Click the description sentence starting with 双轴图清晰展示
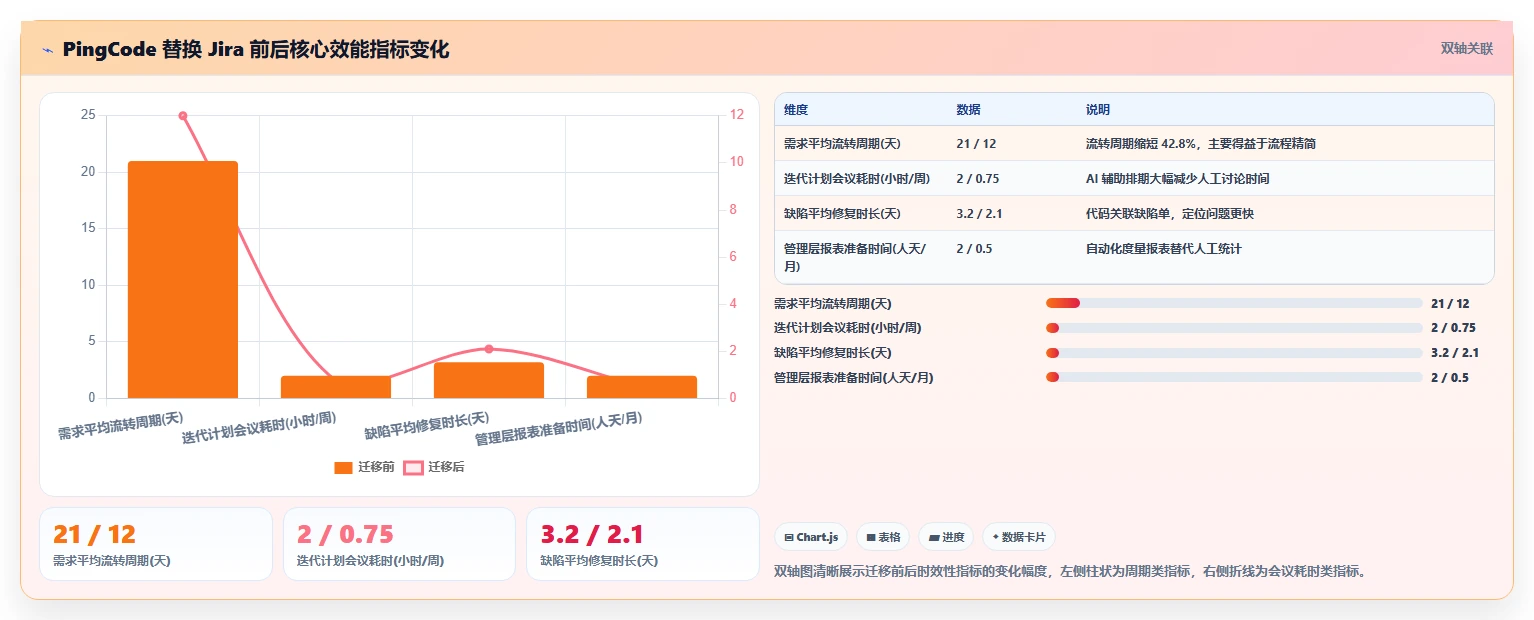The height and width of the screenshot is (620, 1534). [x=1070, y=572]
